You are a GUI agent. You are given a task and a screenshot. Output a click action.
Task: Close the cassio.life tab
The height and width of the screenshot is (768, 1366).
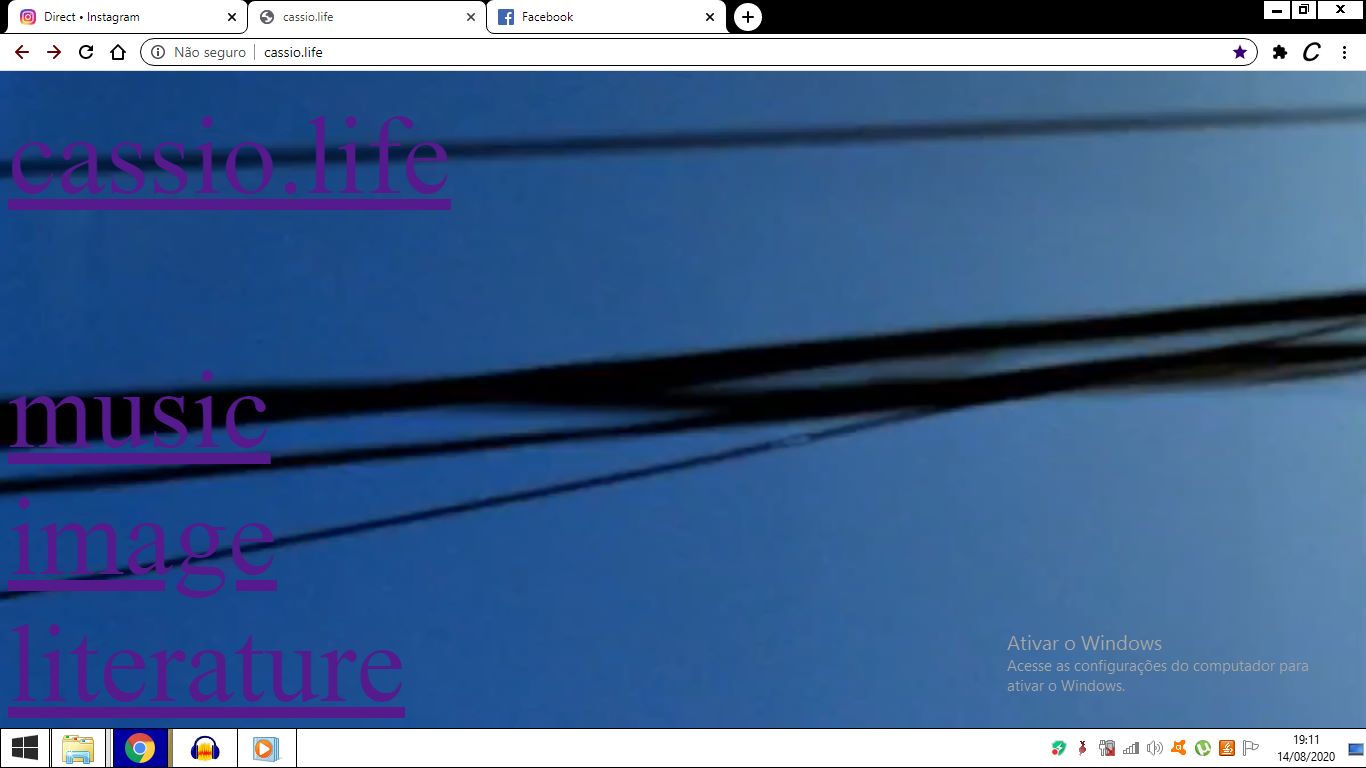coord(471,17)
